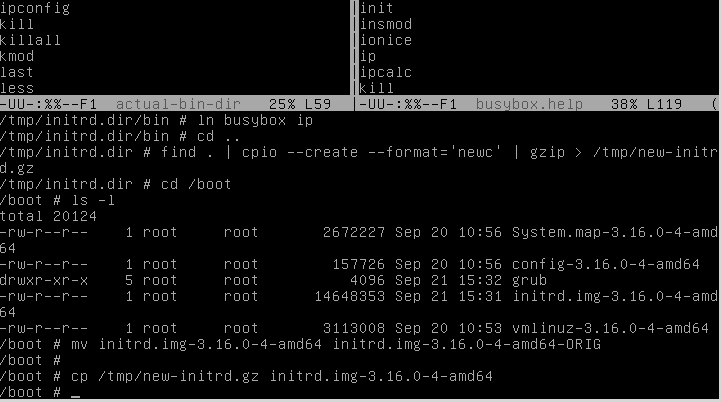This screenshot has height=402, width=721.
Task: Click the 'less' line in left buffer
Action: click(17, 87)
